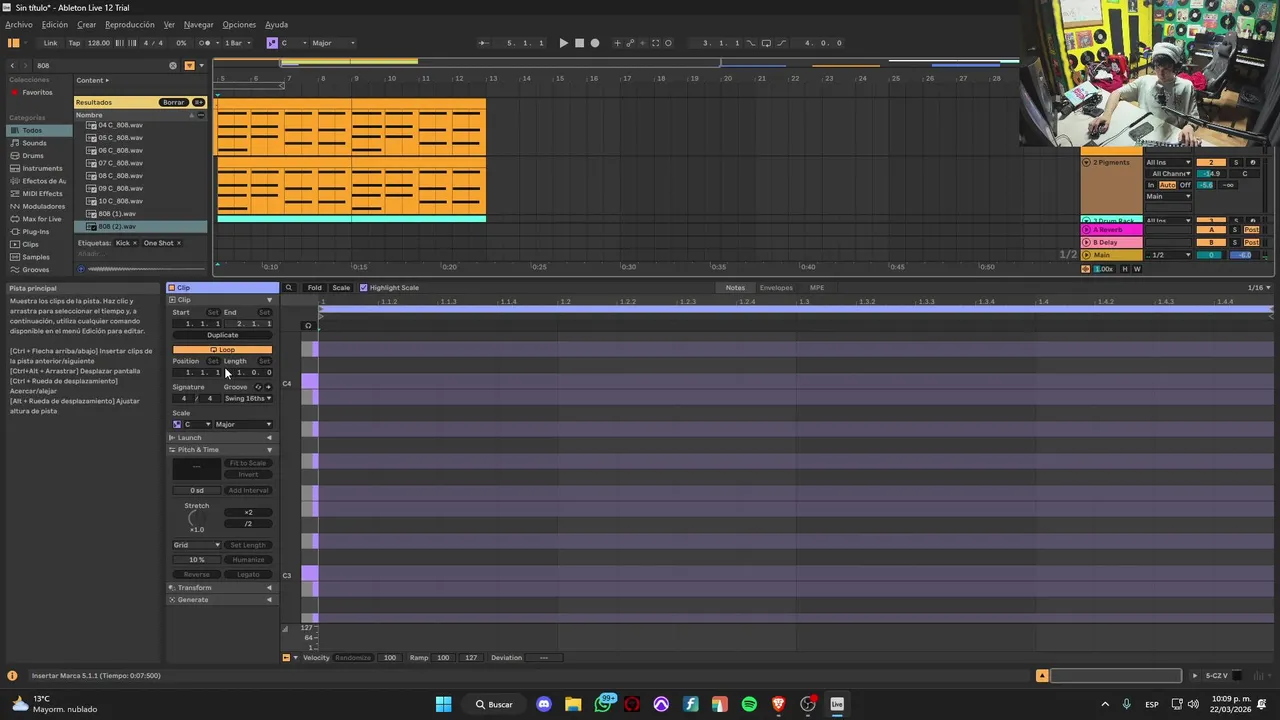Toggle the 2 Pigments track activator

click(1211, 162)
